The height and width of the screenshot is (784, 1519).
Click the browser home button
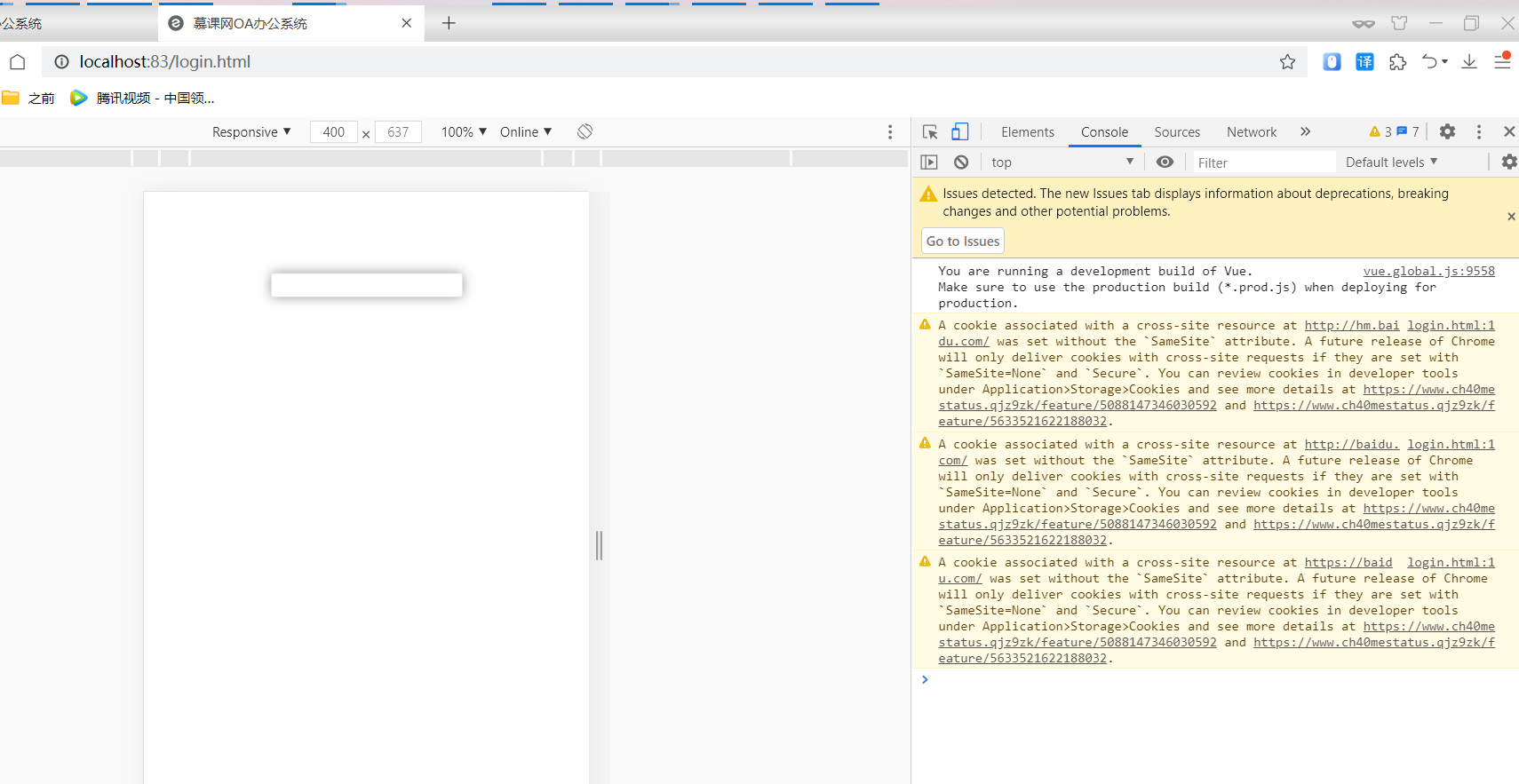tap(18, 61)
